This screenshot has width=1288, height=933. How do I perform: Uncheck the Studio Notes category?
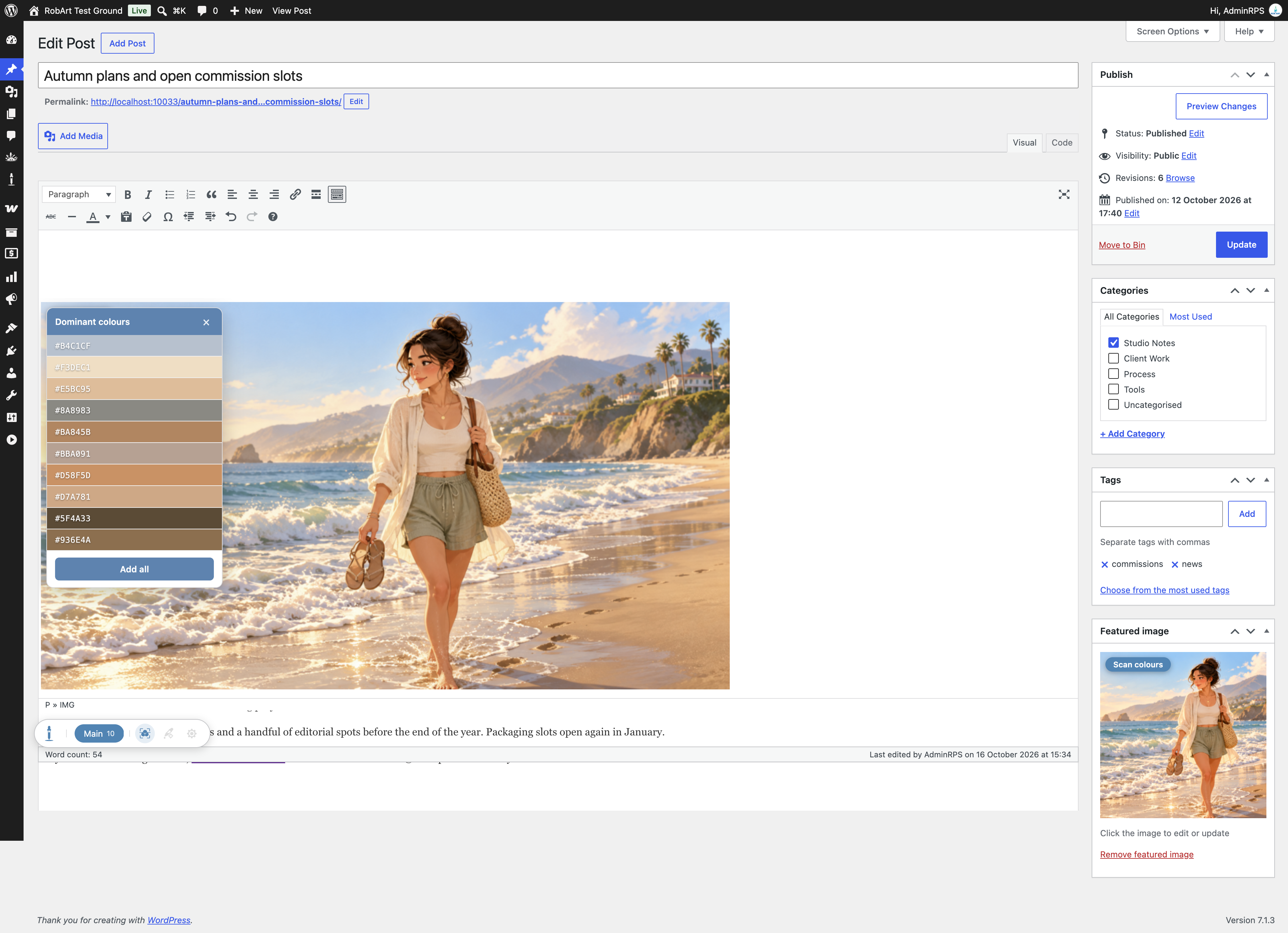pyautogui.click(x=1113, y=343)
